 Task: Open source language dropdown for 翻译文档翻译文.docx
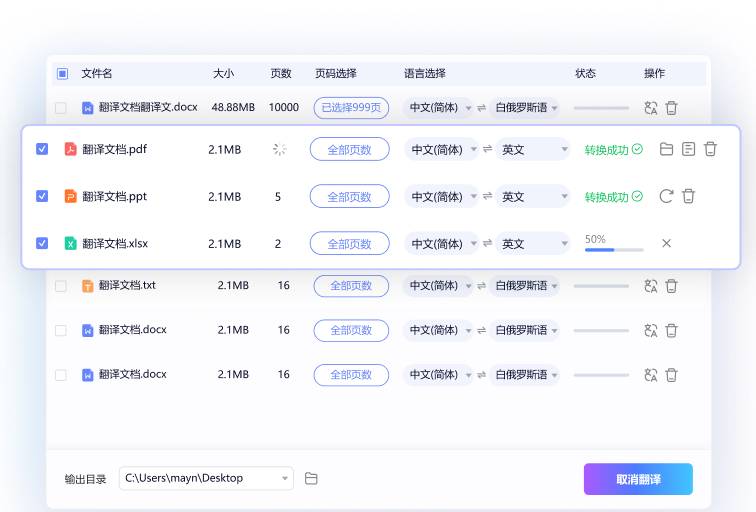point(438,108)
